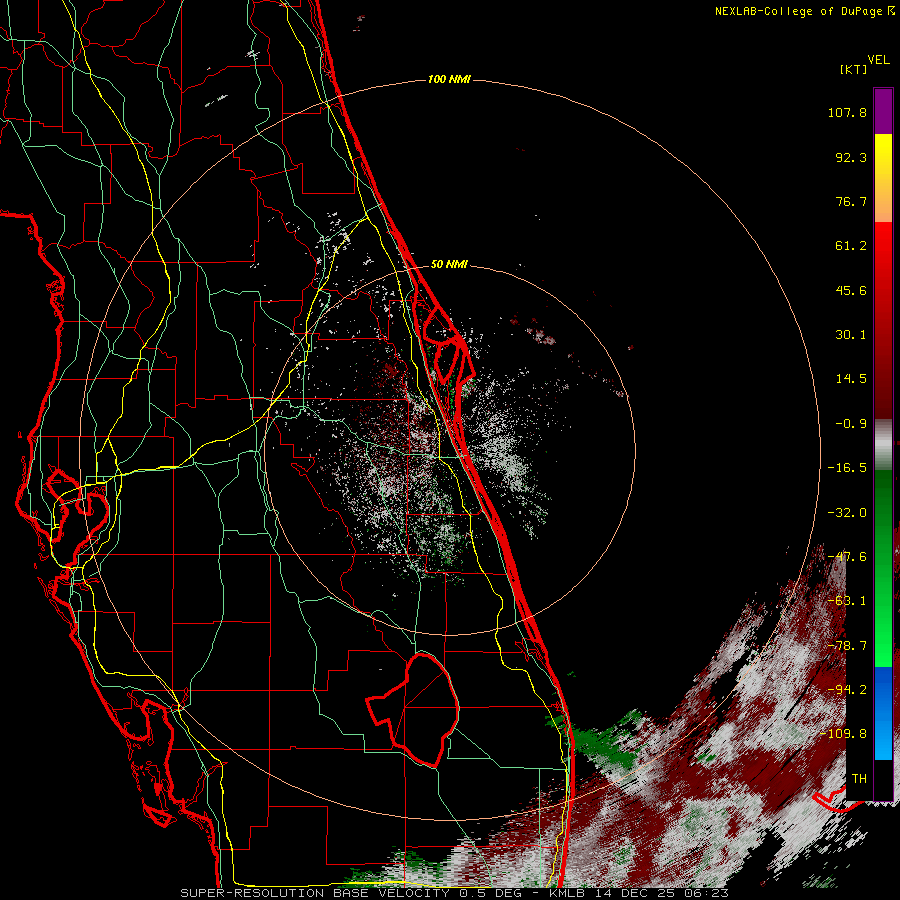
Task: Select the -78.7 scale value
Action: pos(847,646)
